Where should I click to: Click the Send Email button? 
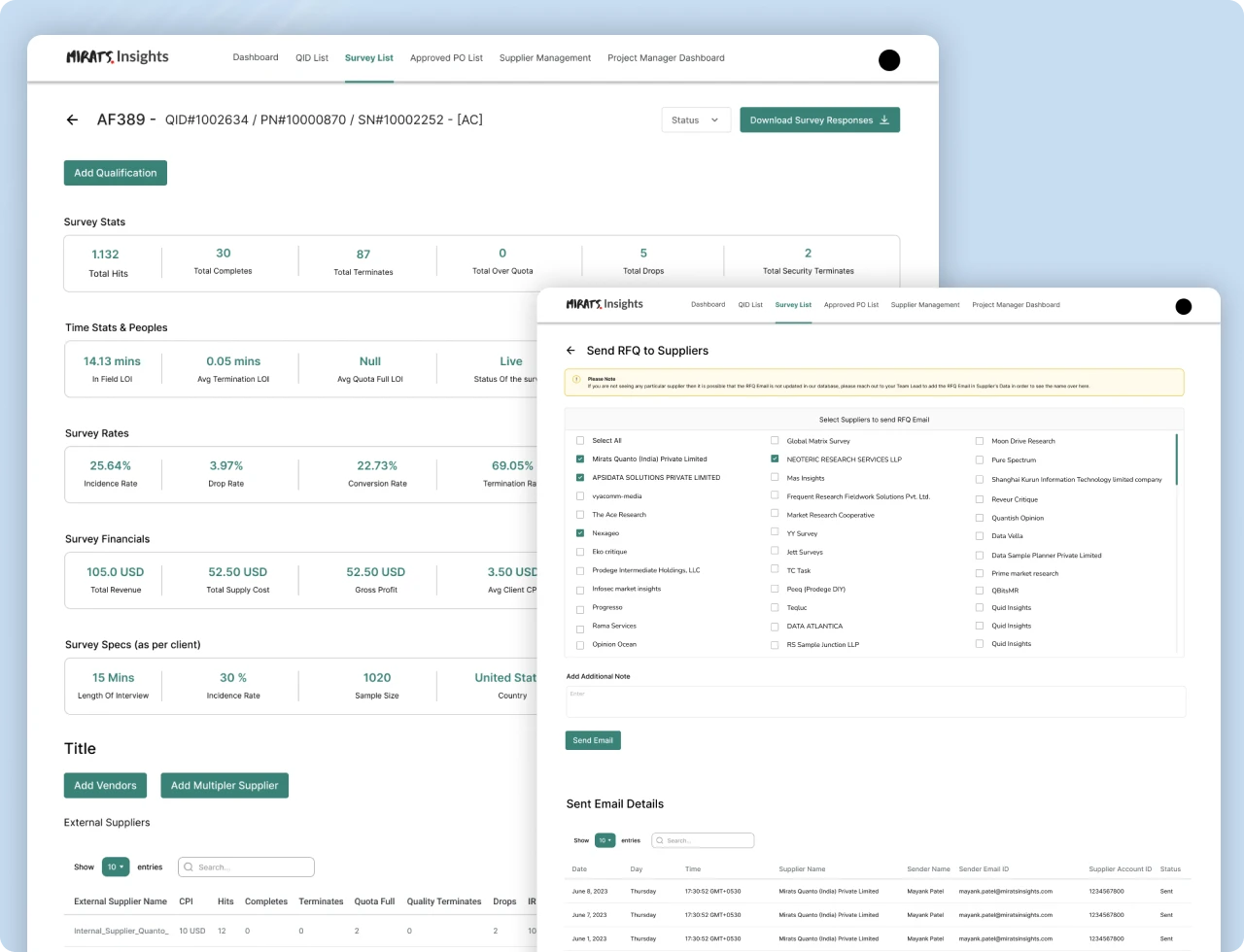point(593,740)
